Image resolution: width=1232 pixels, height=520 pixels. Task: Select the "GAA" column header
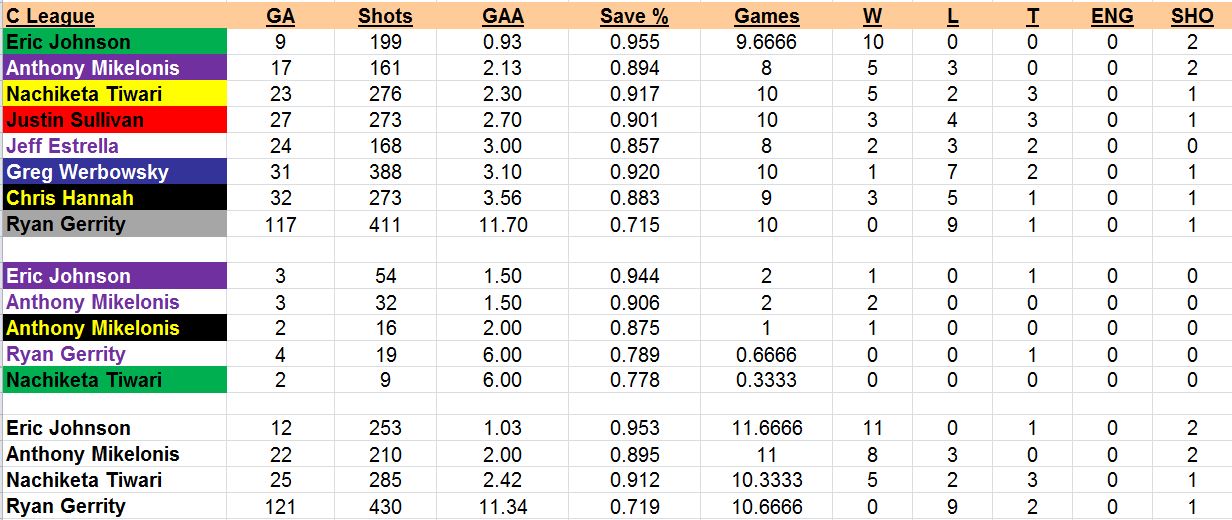[x=502, y=16]
